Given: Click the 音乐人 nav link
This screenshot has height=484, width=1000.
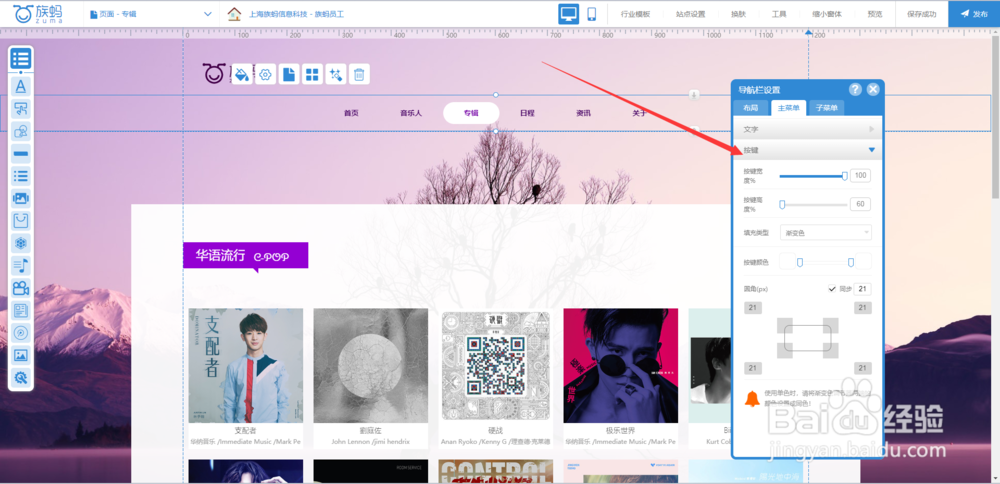Looking at the screenshot, I should 411,113.
